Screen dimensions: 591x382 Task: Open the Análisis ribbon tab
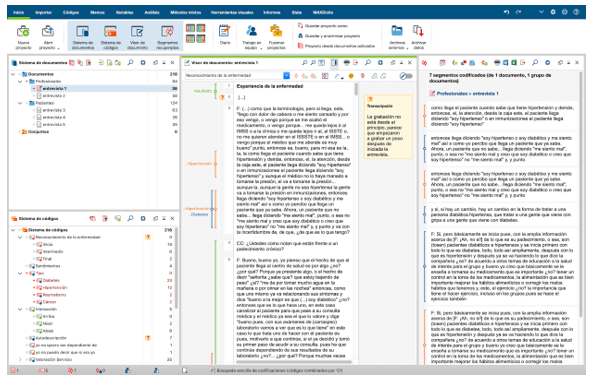152,12
